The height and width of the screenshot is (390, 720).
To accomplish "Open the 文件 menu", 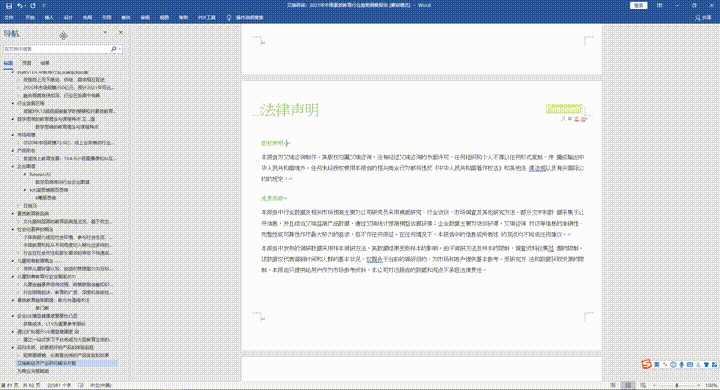I will (9, 17).
